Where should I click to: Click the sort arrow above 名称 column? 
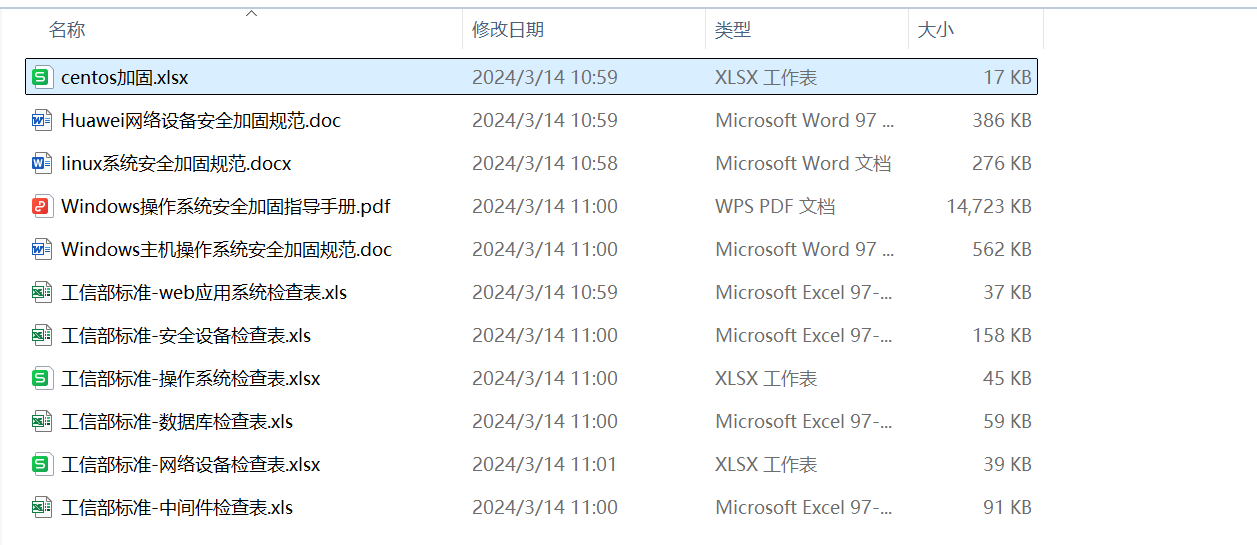click(252, 13)
